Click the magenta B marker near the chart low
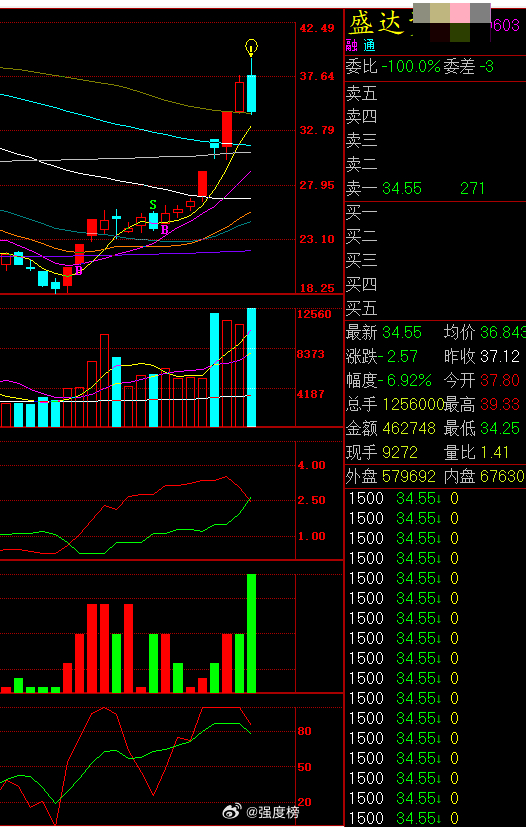Viewport: 526px width, 827px height. (x=79, y=271)
